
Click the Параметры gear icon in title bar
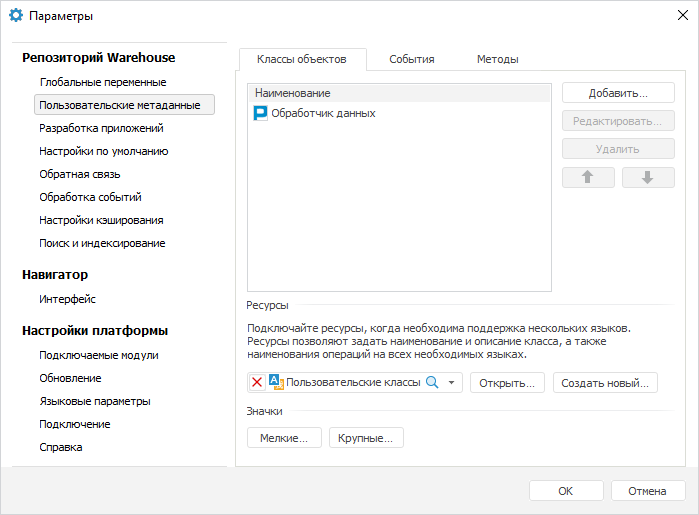pos(15,16)
